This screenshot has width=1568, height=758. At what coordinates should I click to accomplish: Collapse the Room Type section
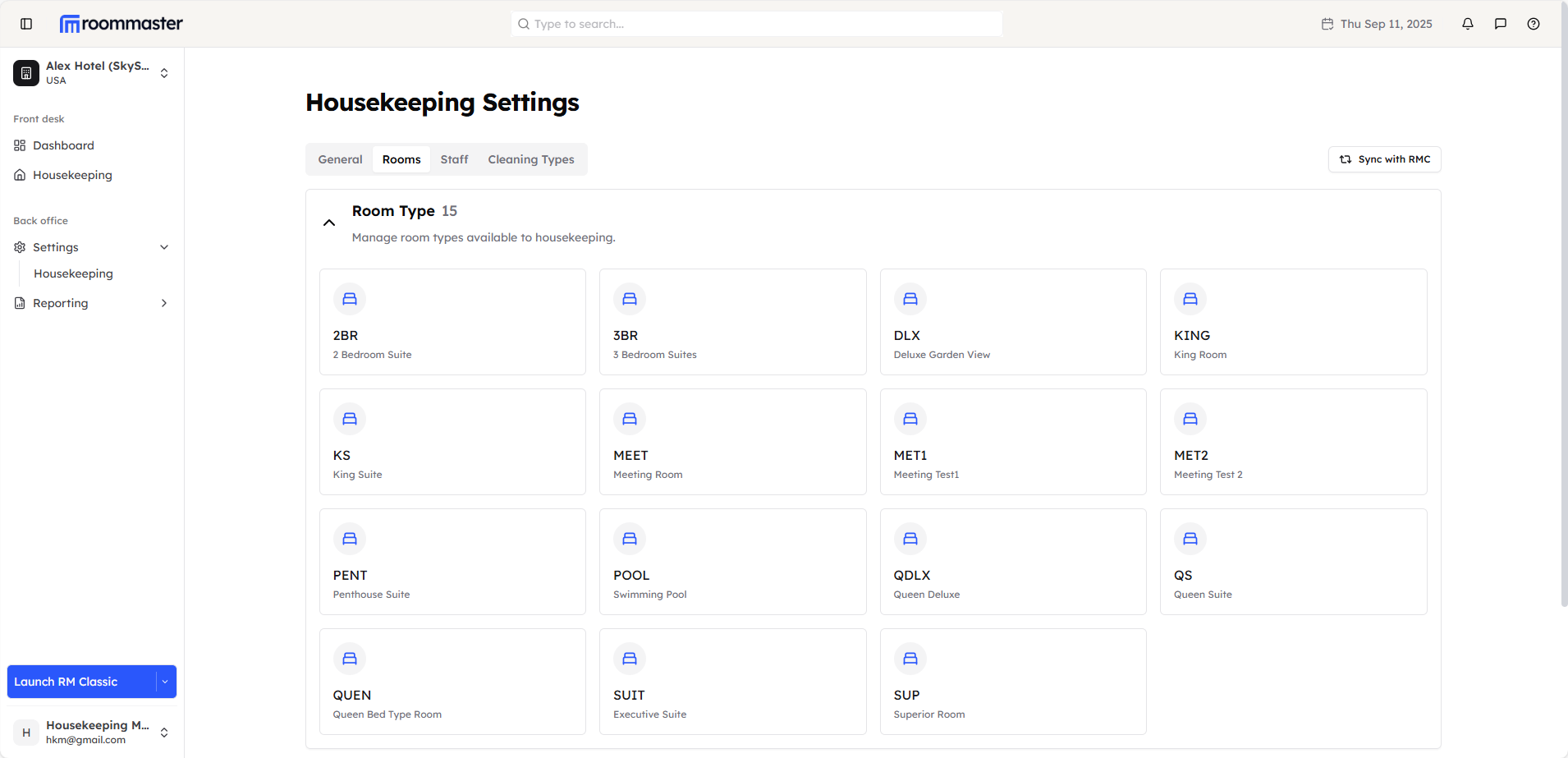(329, 223)
